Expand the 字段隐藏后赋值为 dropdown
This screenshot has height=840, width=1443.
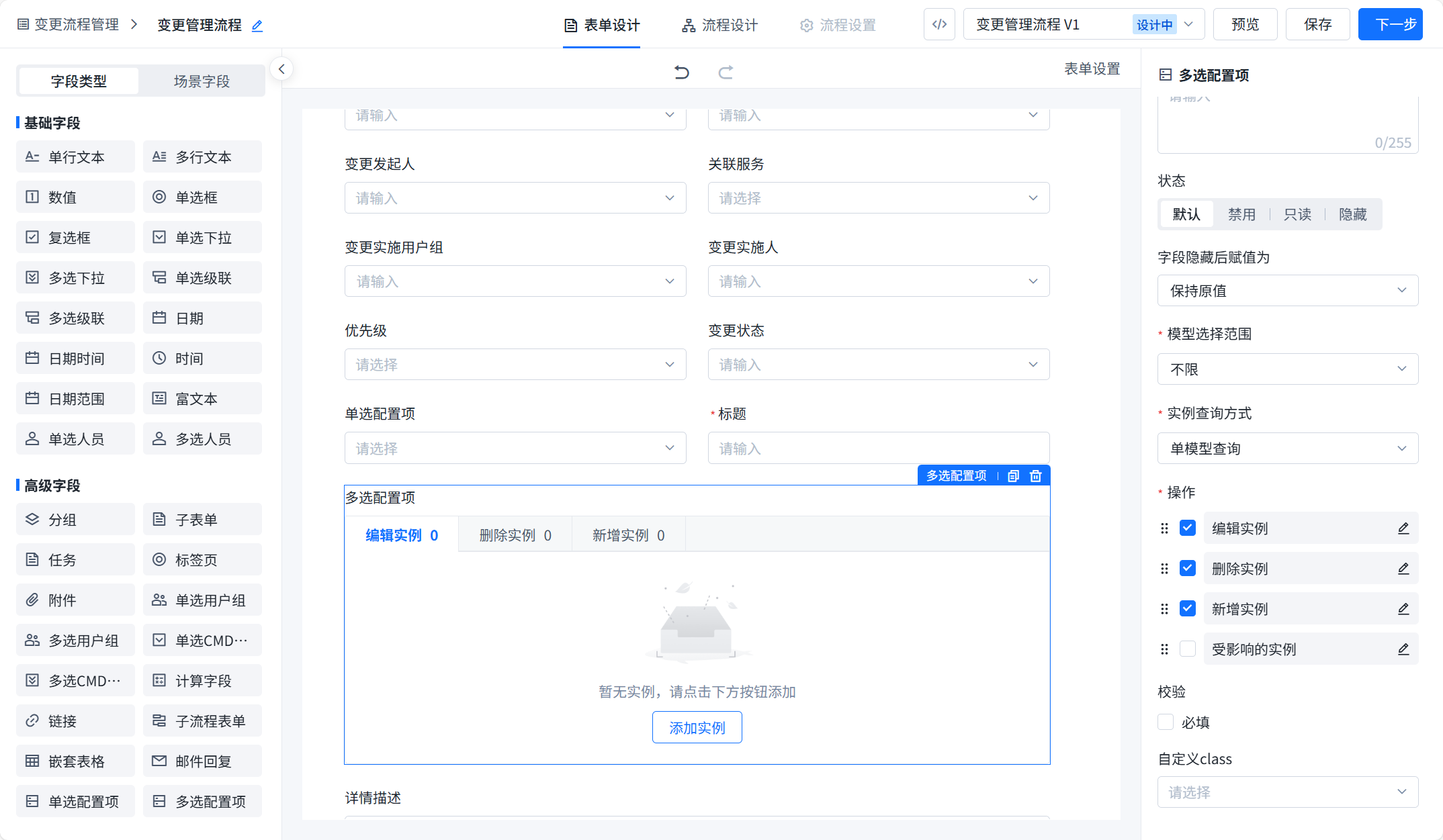click(1287, 291)
